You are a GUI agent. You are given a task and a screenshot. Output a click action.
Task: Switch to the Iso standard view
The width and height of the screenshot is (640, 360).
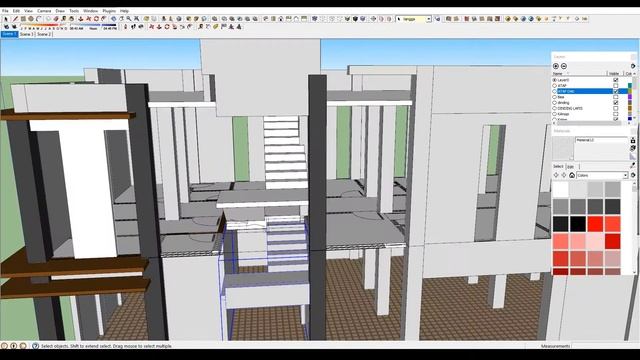265,19
